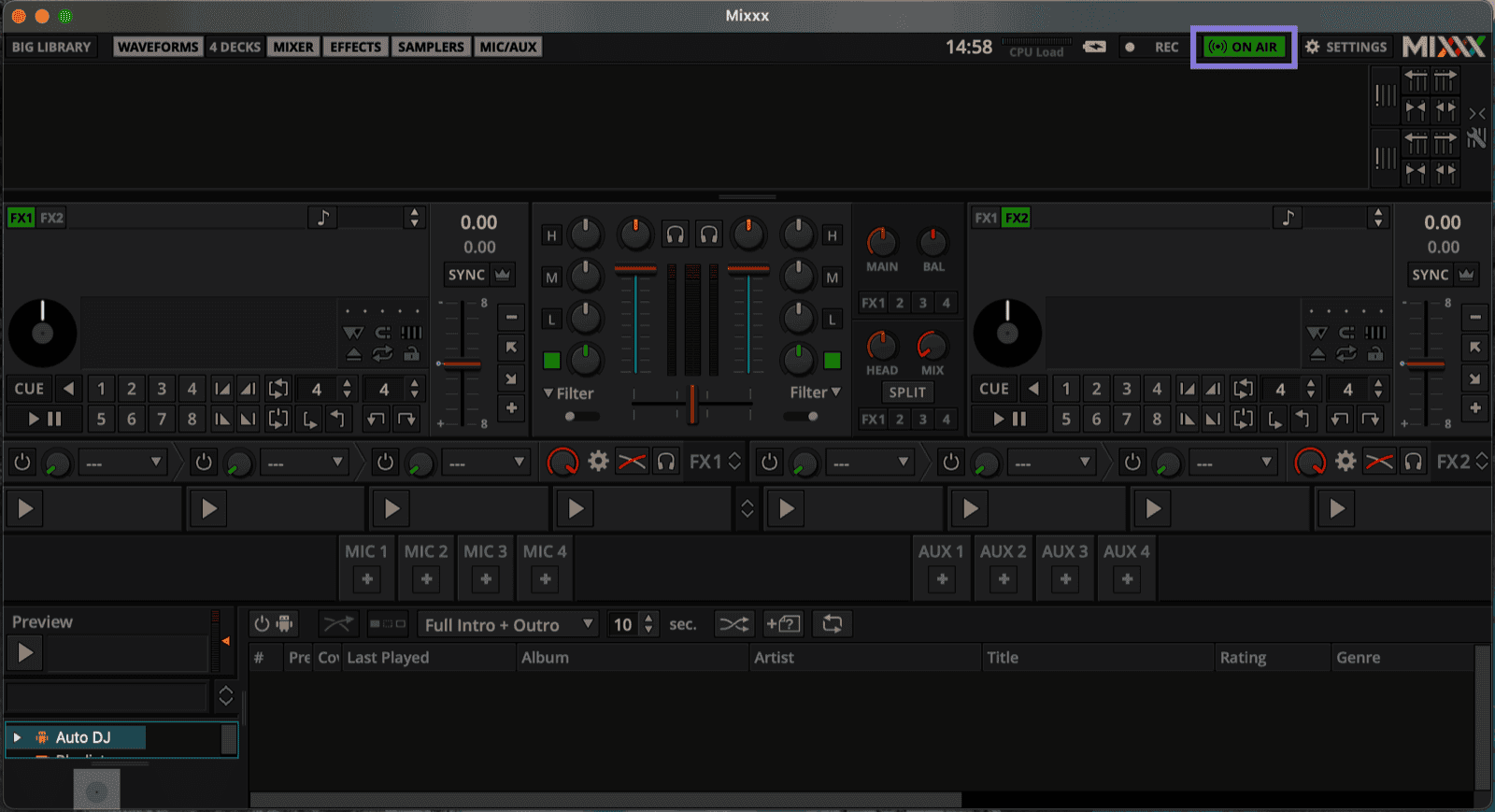Click beat jump forward arrow on left deck

tap(406, 419)
